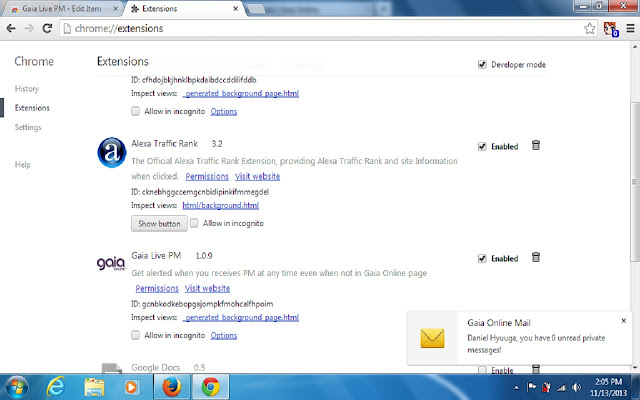
Task: Toggle the Developer mode checkbox
Action: [x=482, y=64]
